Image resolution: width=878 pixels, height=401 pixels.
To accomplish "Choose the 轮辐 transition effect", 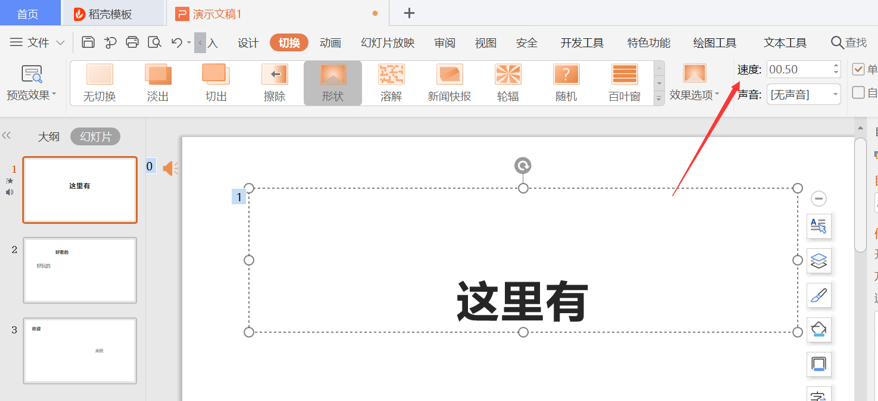I will 508,83.
